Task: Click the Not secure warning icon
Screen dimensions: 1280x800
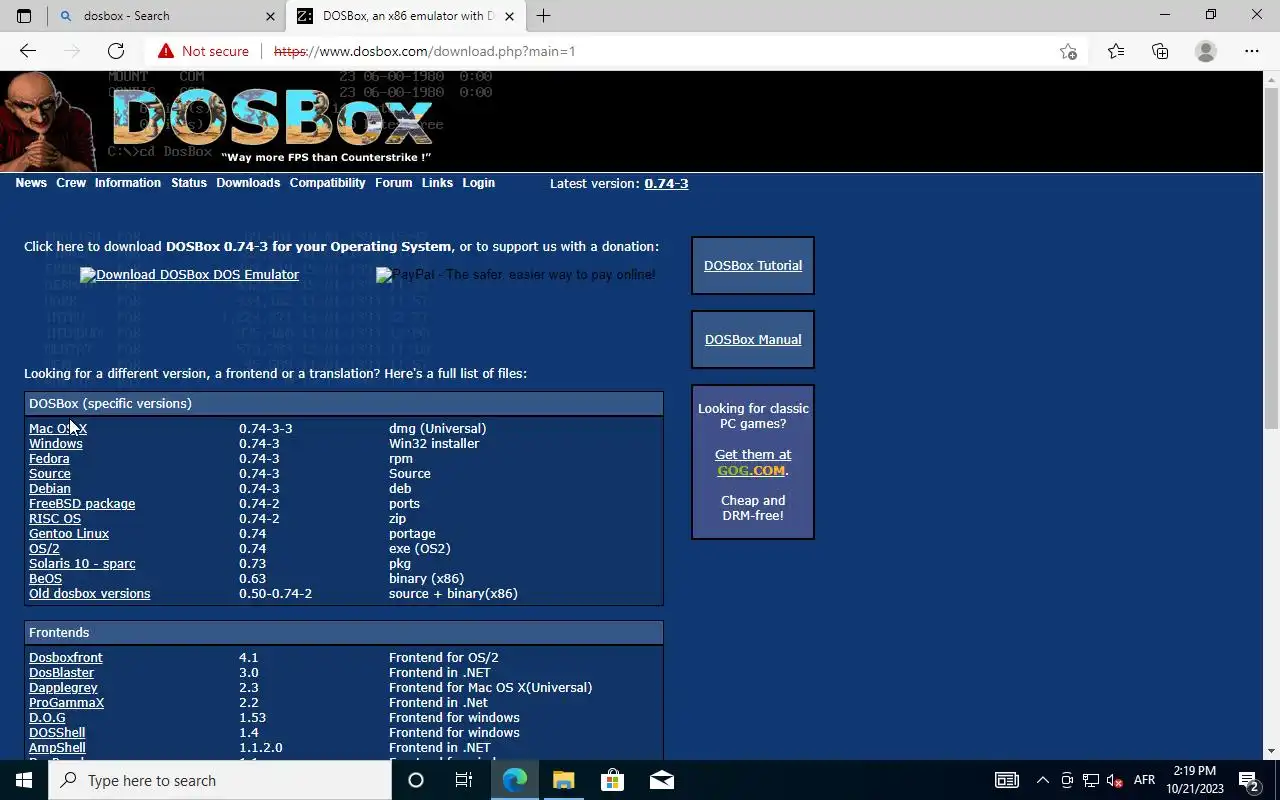Action: [x=165, y=51]
